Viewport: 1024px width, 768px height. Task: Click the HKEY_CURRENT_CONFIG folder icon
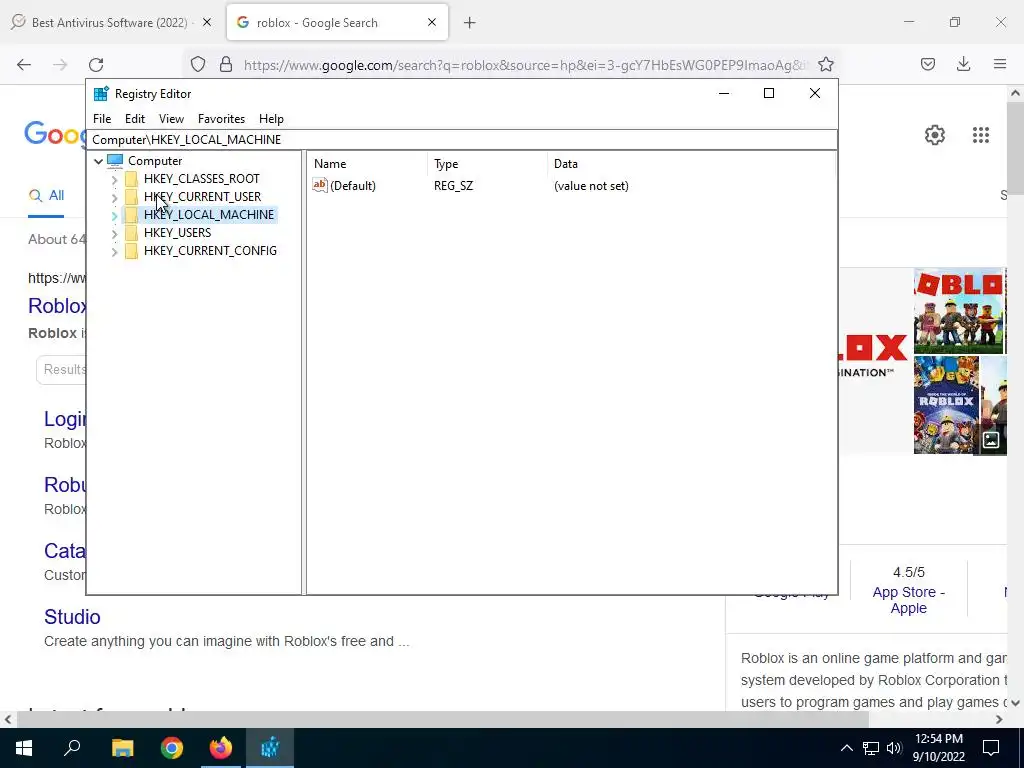(131, 251)
